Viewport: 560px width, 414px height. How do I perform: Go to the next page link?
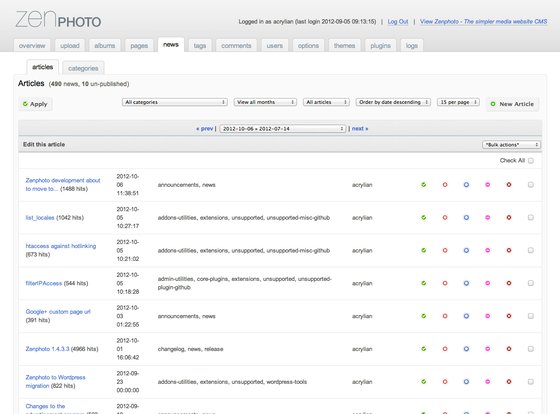point(360,129)
